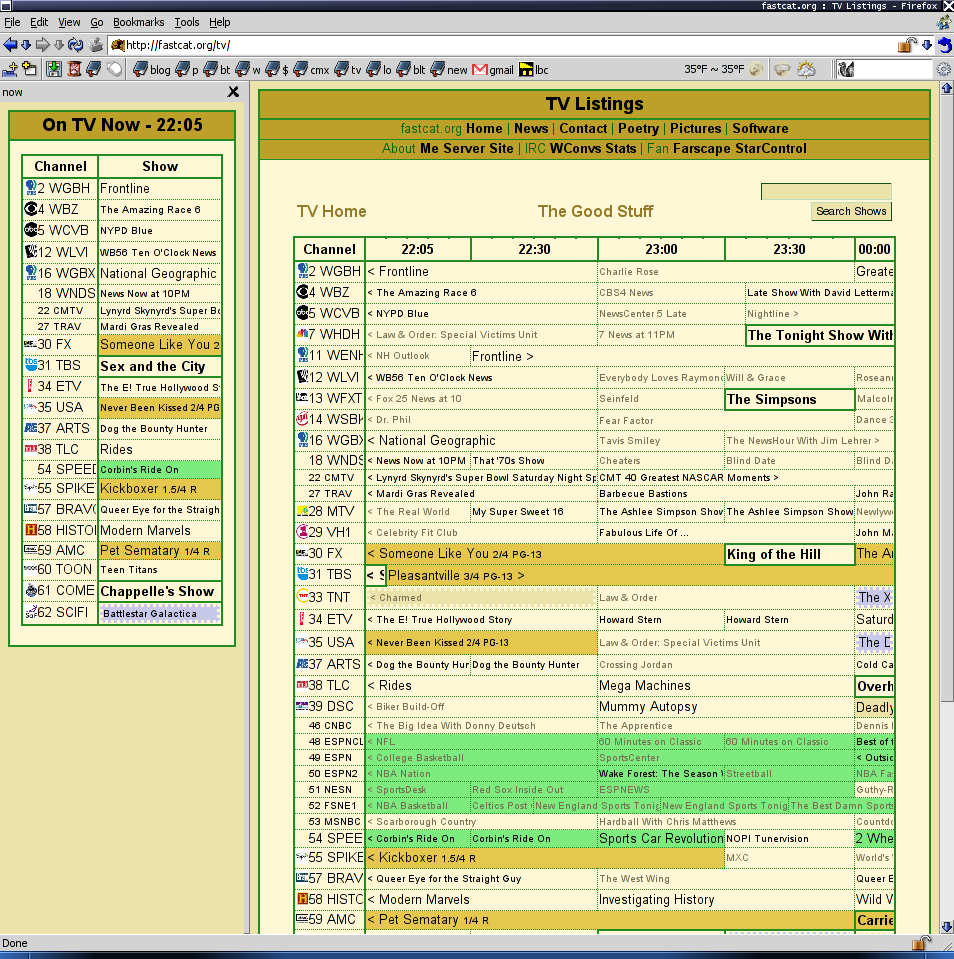Open the Forward history dropdown arrow
The width and height of the screenshot is (954, 959).
point(59,45)
